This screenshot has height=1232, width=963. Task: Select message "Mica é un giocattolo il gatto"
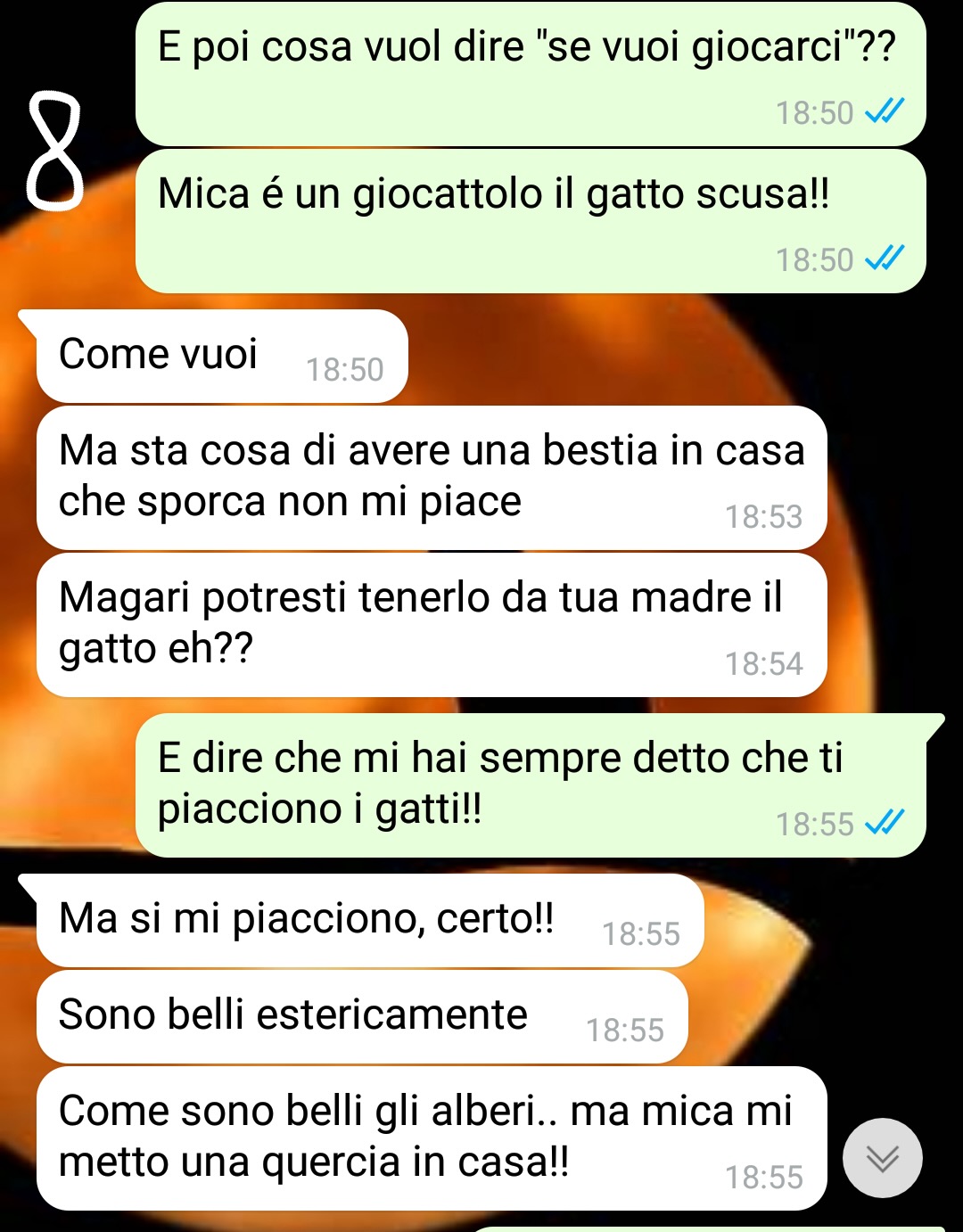(x=531, y=221)
